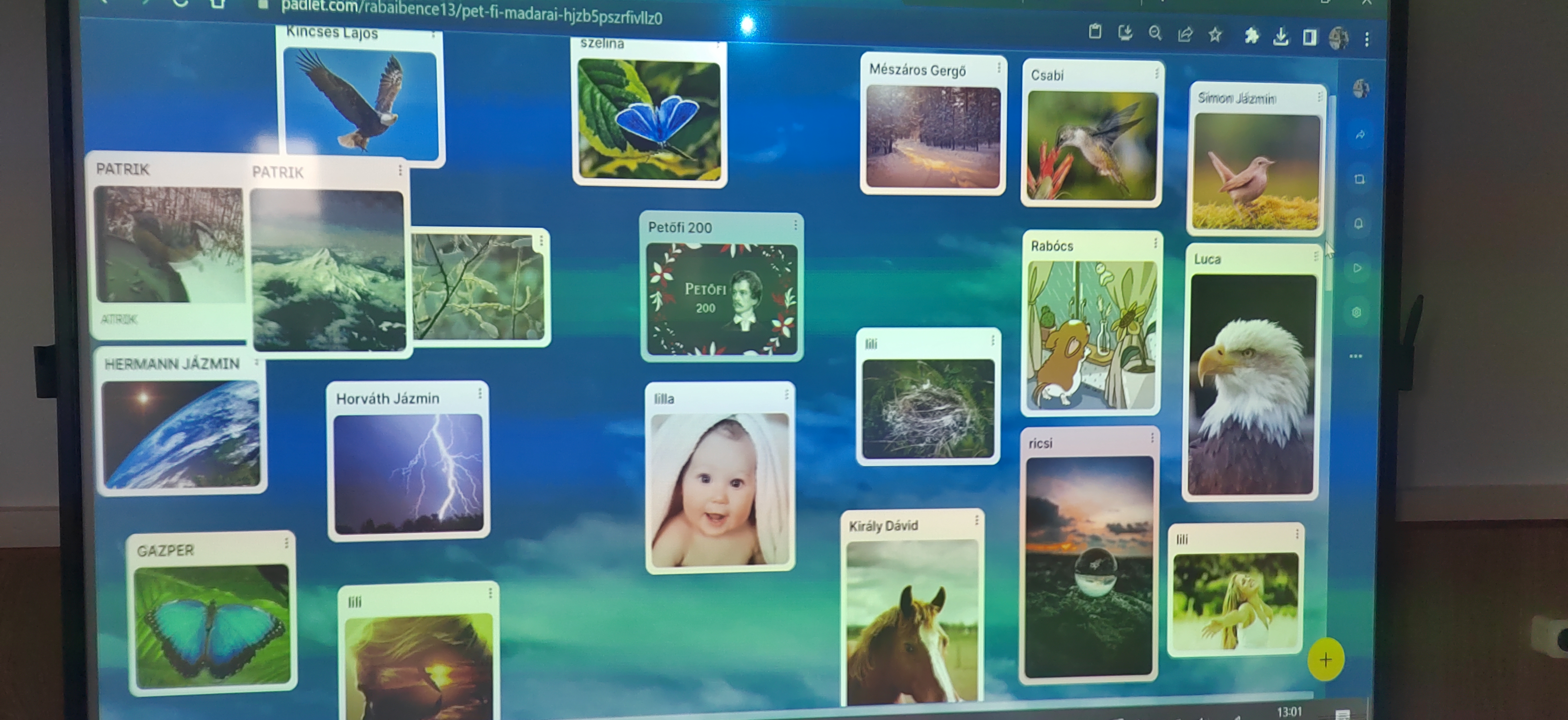Image resolution: width=1568 pixels, height=720 pixels.
Task: Bookmark the page with the star icon
Action: coord(1215,35)
